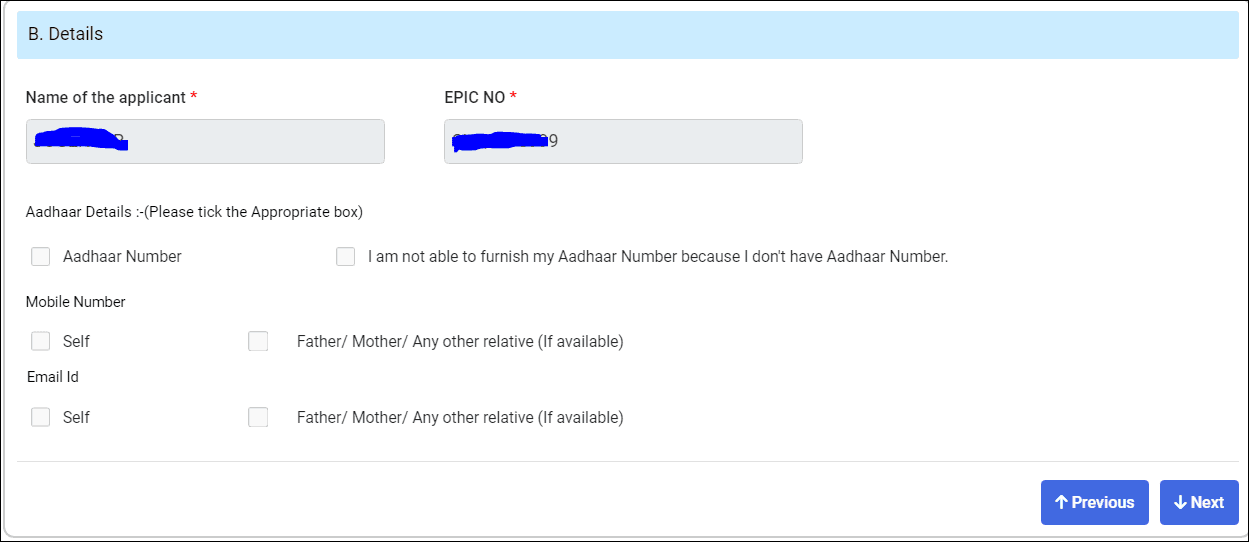Tick Father/Mother relative checkbox under Email Id
The width and height of the screenshot is (1249, 542).
[x=258, y=417]
